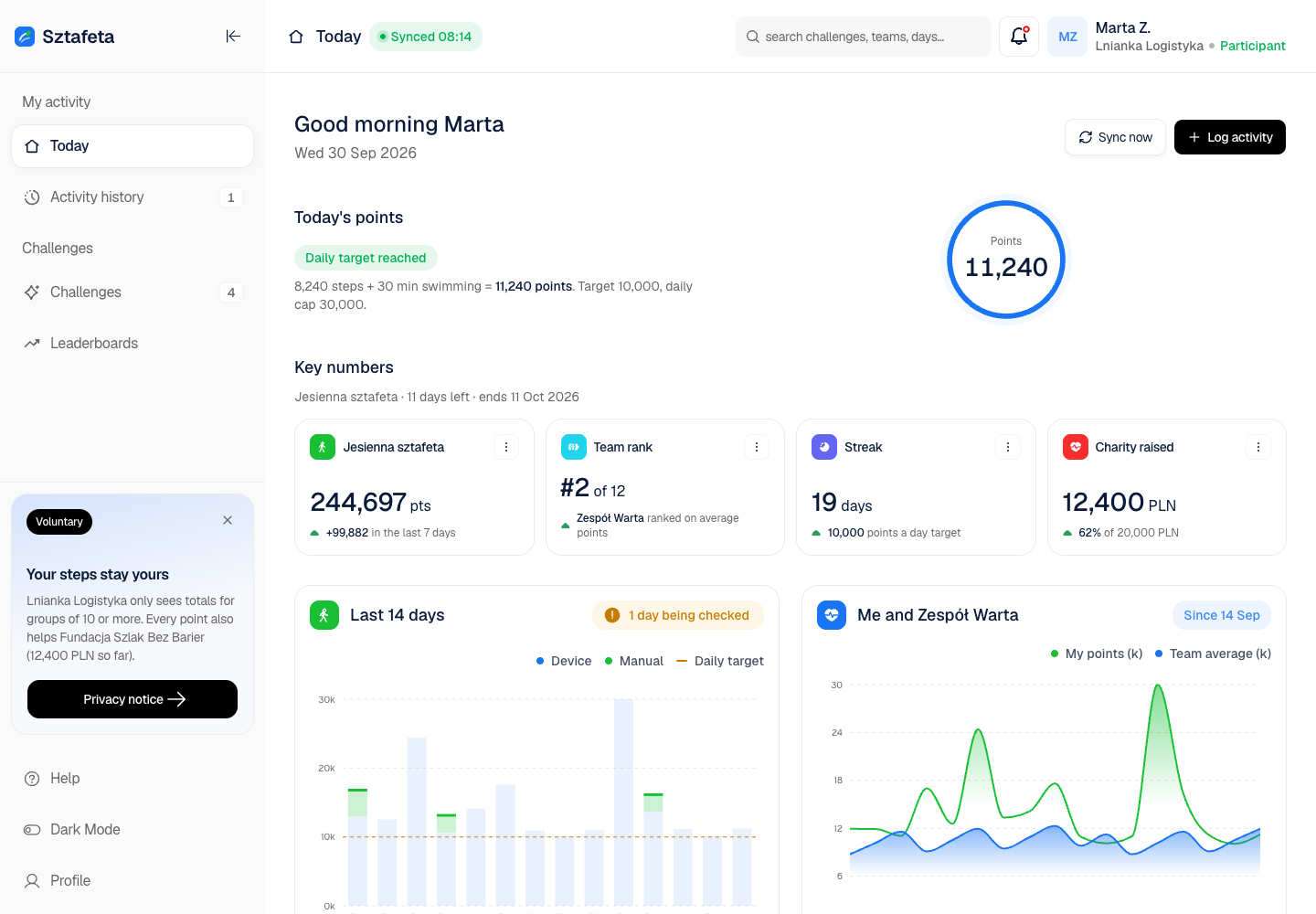This screenshot has height=914, width=1316.
Task: Toggle Dark Mode
Action: click(133, 829)
